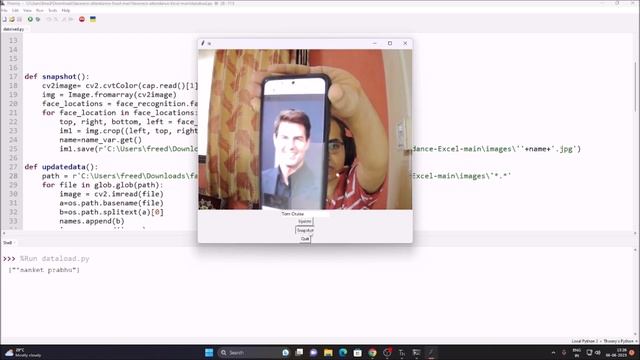Open Google Chrome from taskbar
This screenshot has width=640, height=360.
372,353
